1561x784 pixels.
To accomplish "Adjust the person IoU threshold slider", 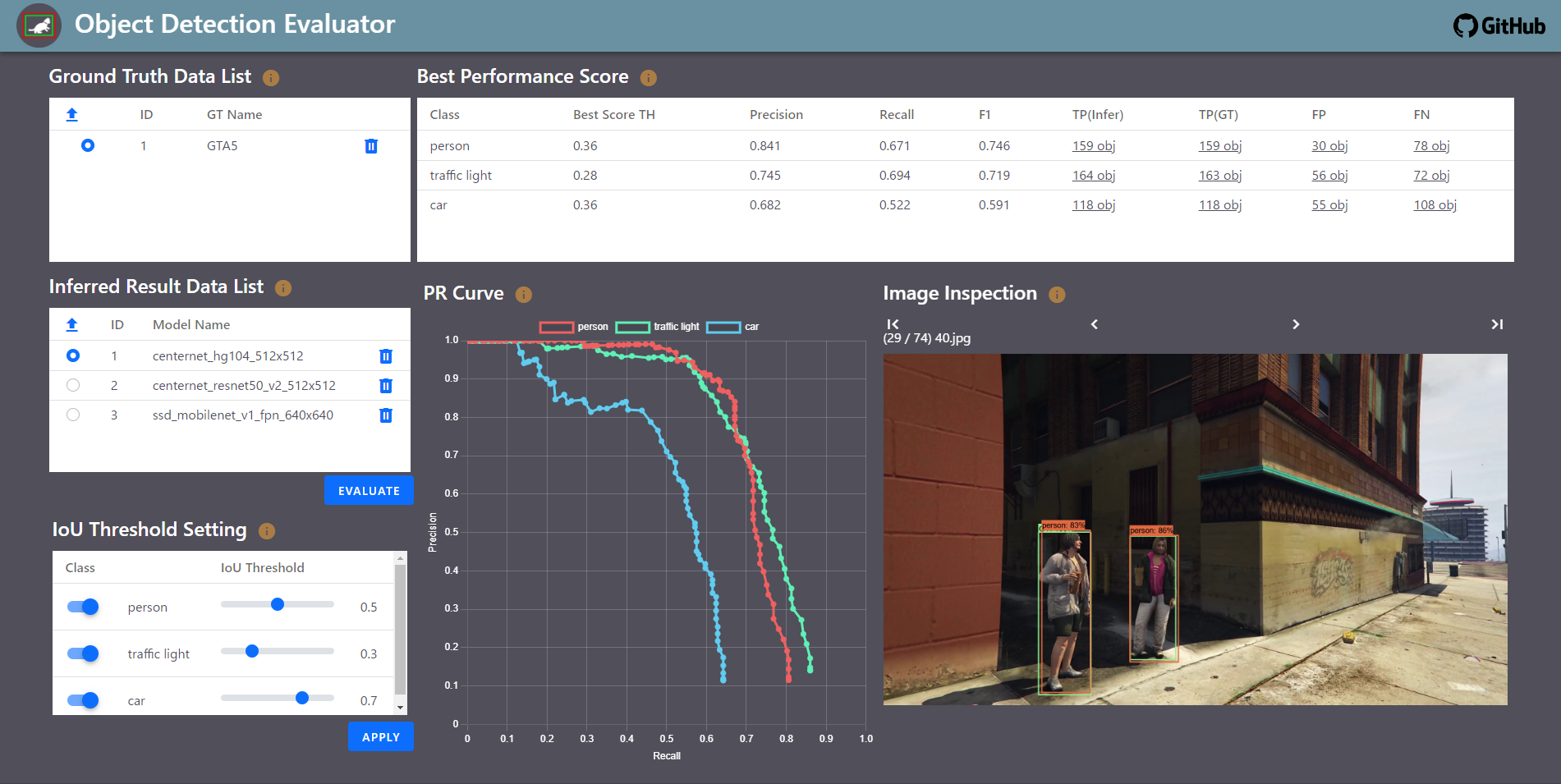I will [278, 604].
